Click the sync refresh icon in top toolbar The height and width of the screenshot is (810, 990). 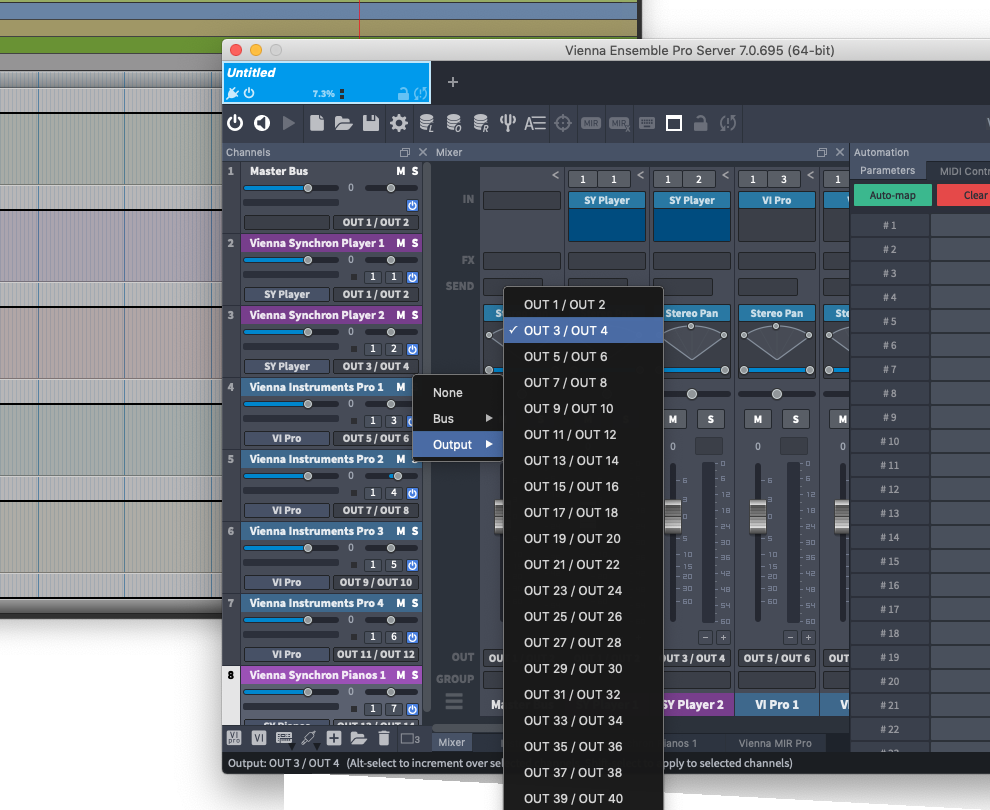[x=728, y=122]
